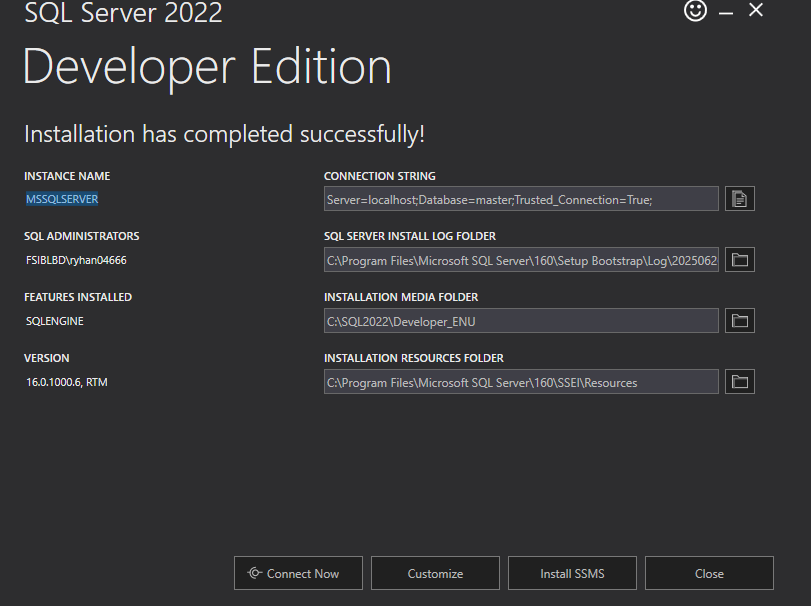This screenshot has width=811, height=606.
Task: Browse the installation resources folder icon
Action: (739, 382)
